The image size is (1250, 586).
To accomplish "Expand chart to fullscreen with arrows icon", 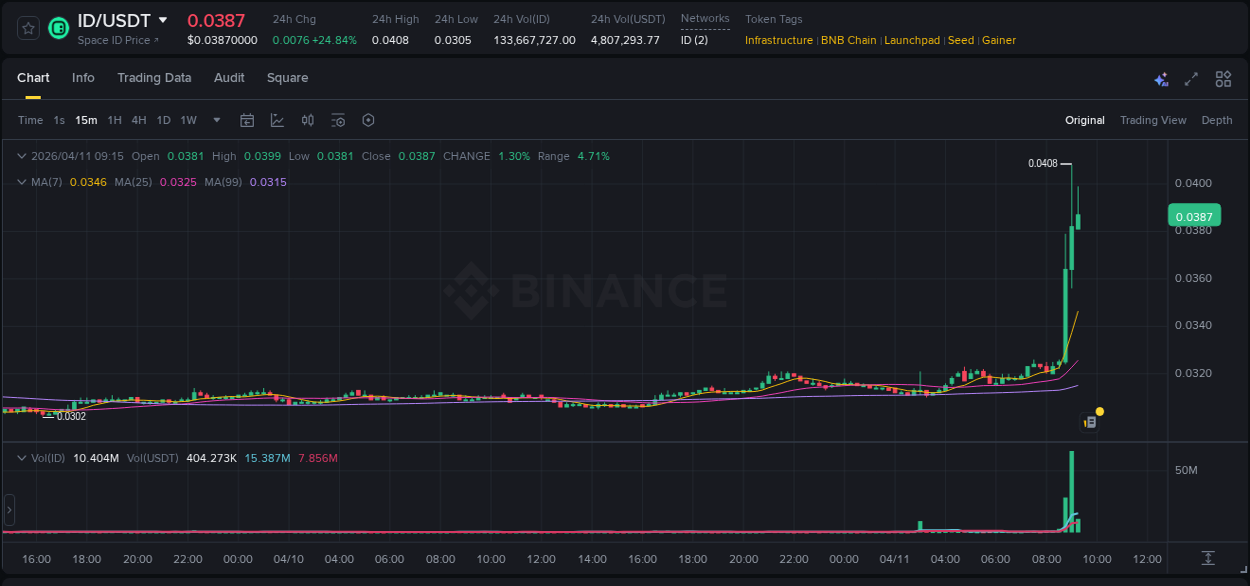I will pos(1191,79).
